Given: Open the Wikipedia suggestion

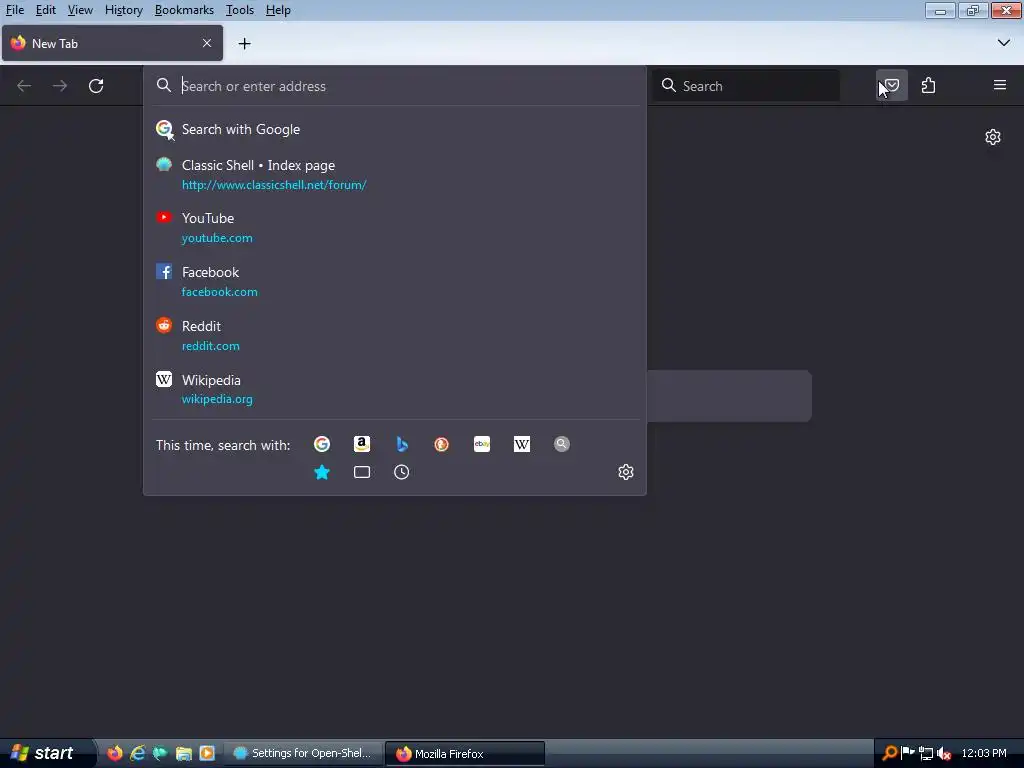Looking at the screenshot, I should point(395,389).
